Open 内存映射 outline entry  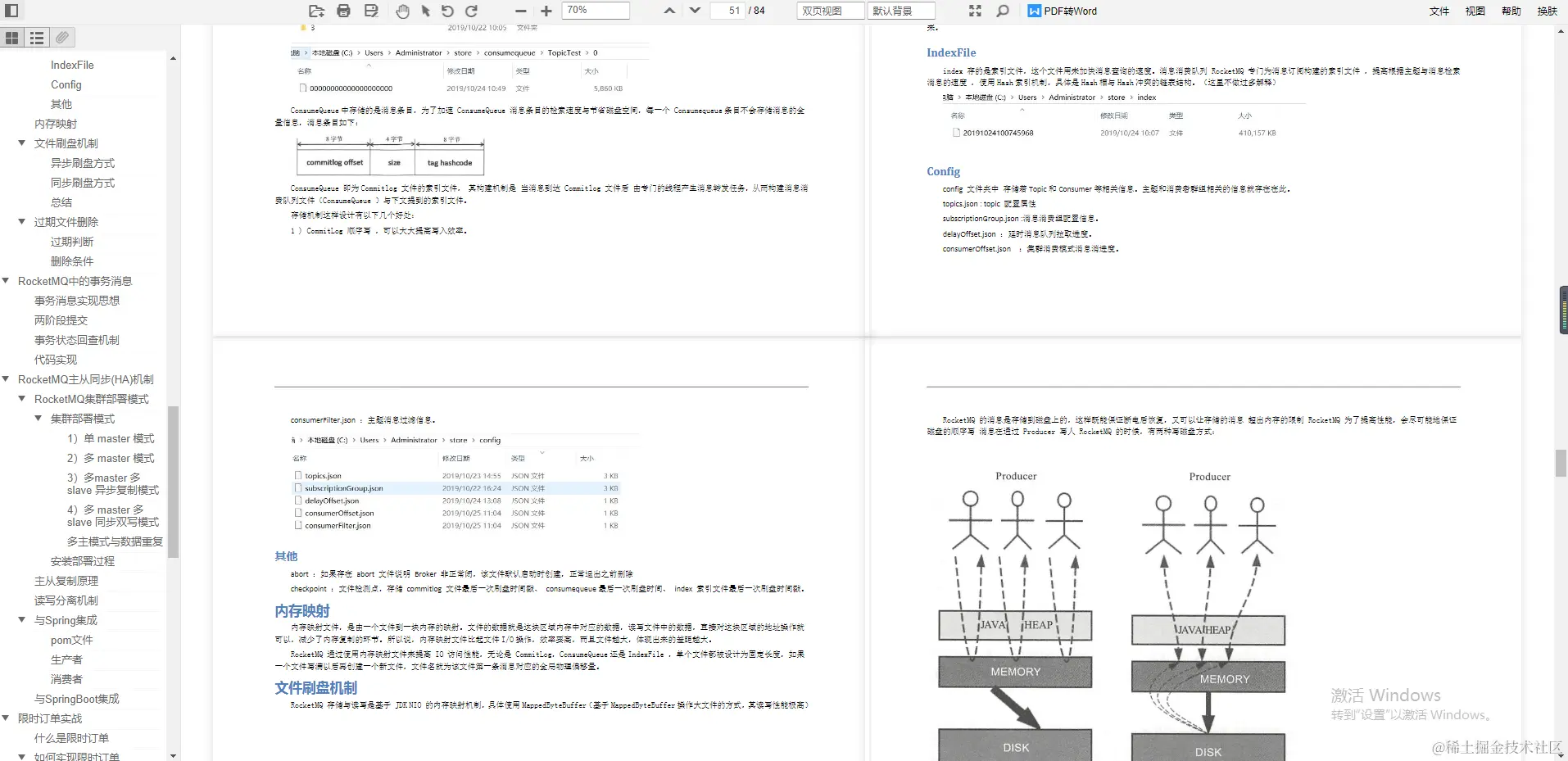coord(56,124)
